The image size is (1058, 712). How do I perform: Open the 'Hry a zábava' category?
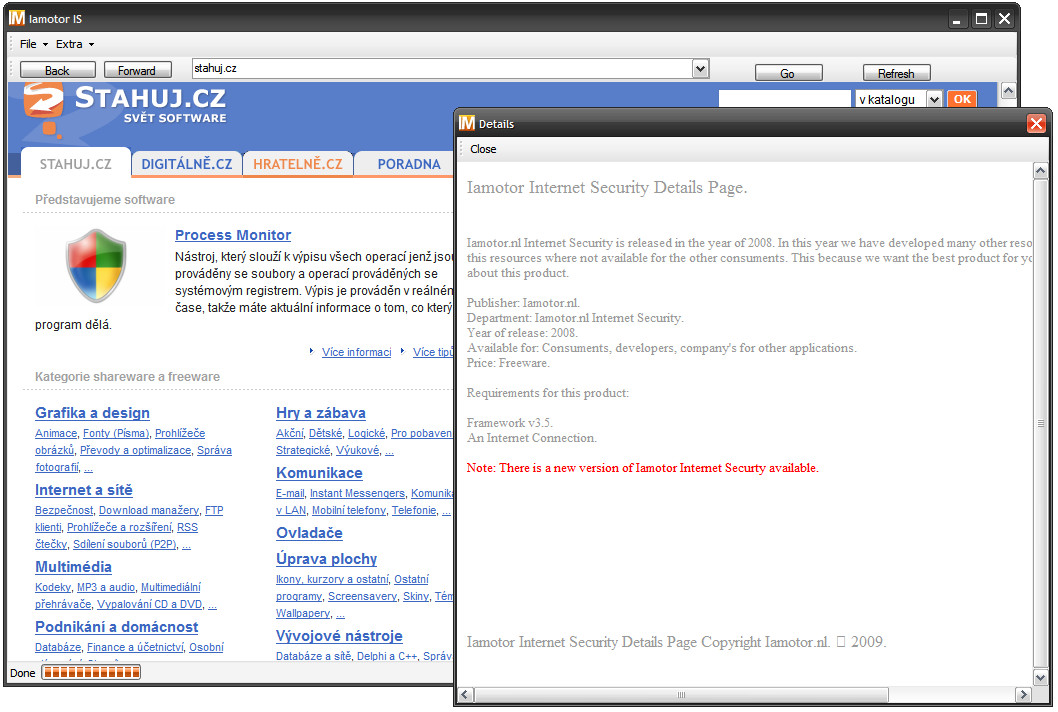click(x=321, y=413)
